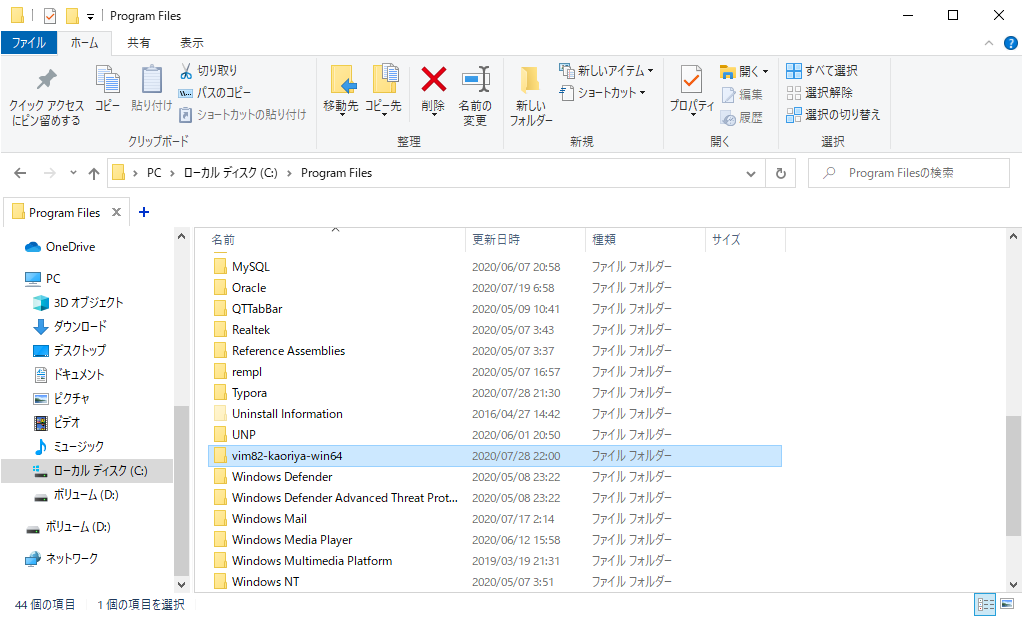Select the MySQL folder

point(495,267)
